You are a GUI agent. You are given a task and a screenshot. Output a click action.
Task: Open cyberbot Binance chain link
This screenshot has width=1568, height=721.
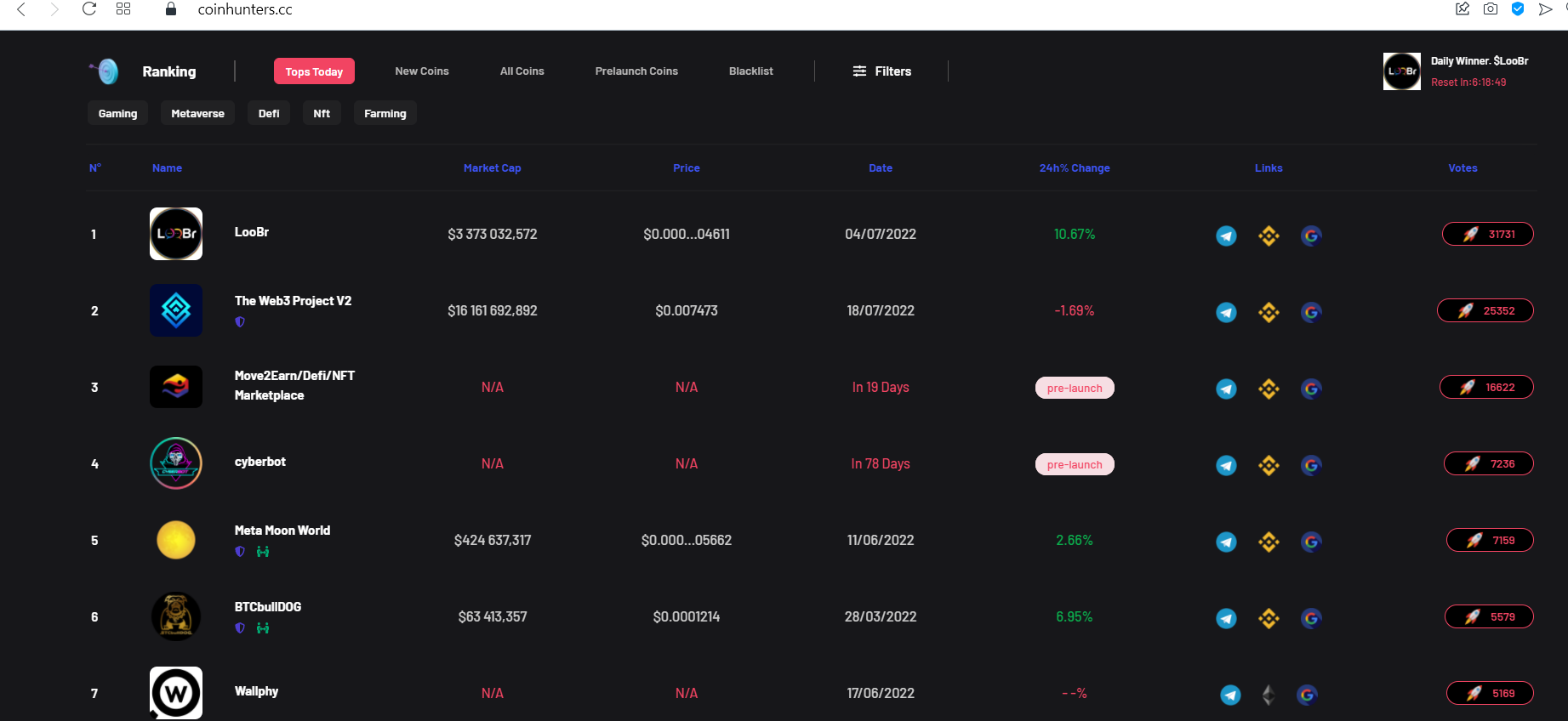[1269, 465]
